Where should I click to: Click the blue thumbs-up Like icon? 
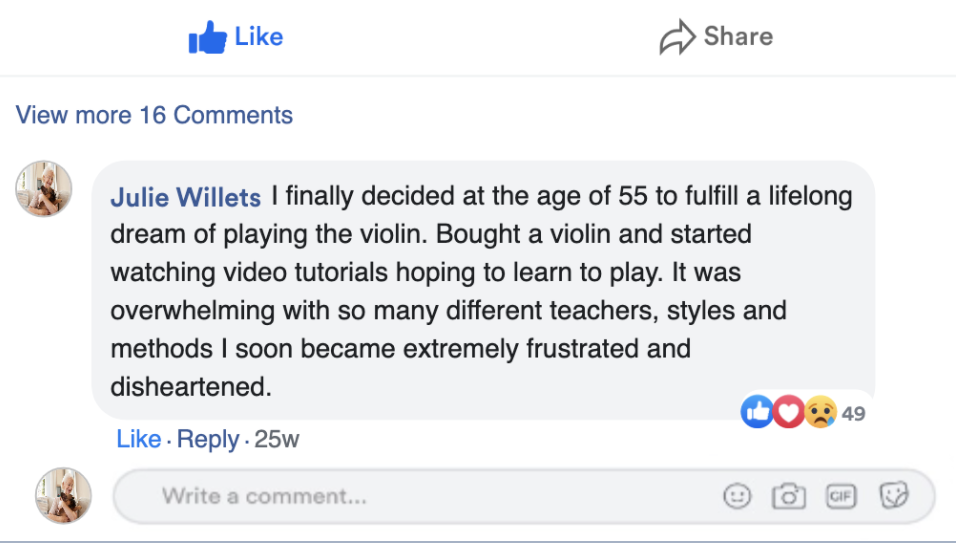(207, 38)
